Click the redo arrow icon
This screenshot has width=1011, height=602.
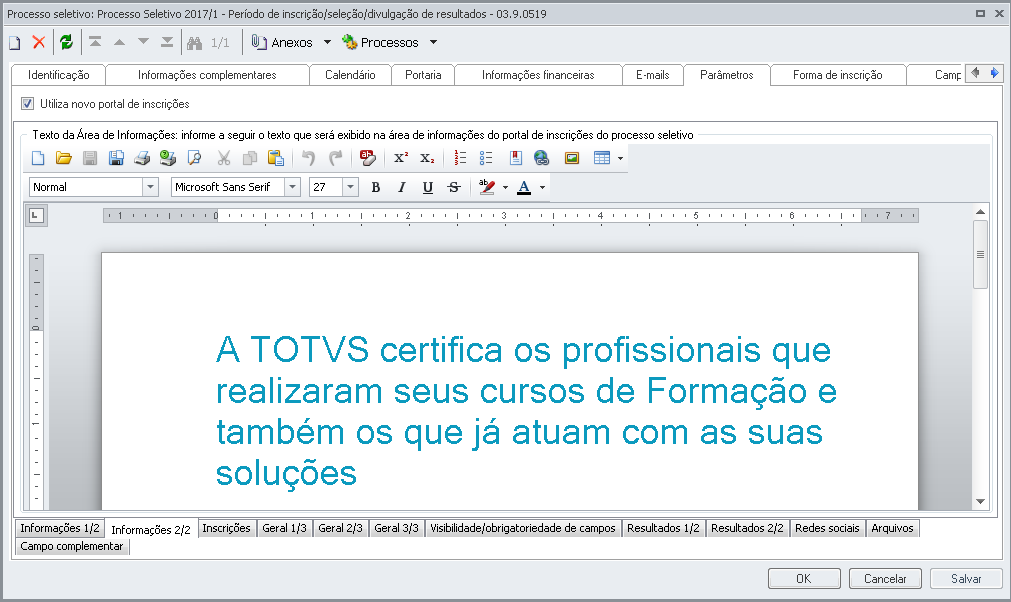point(335,158)
